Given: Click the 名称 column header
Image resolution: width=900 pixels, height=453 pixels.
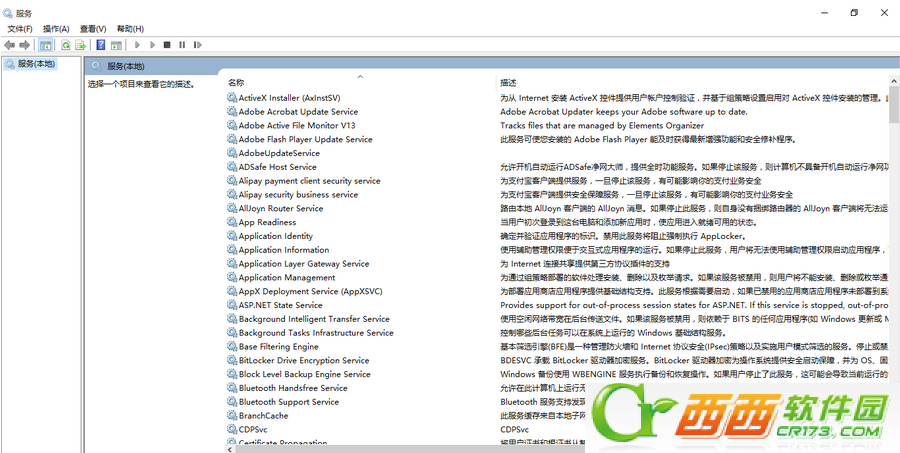Looking at the screenshot, I should 236,83.
